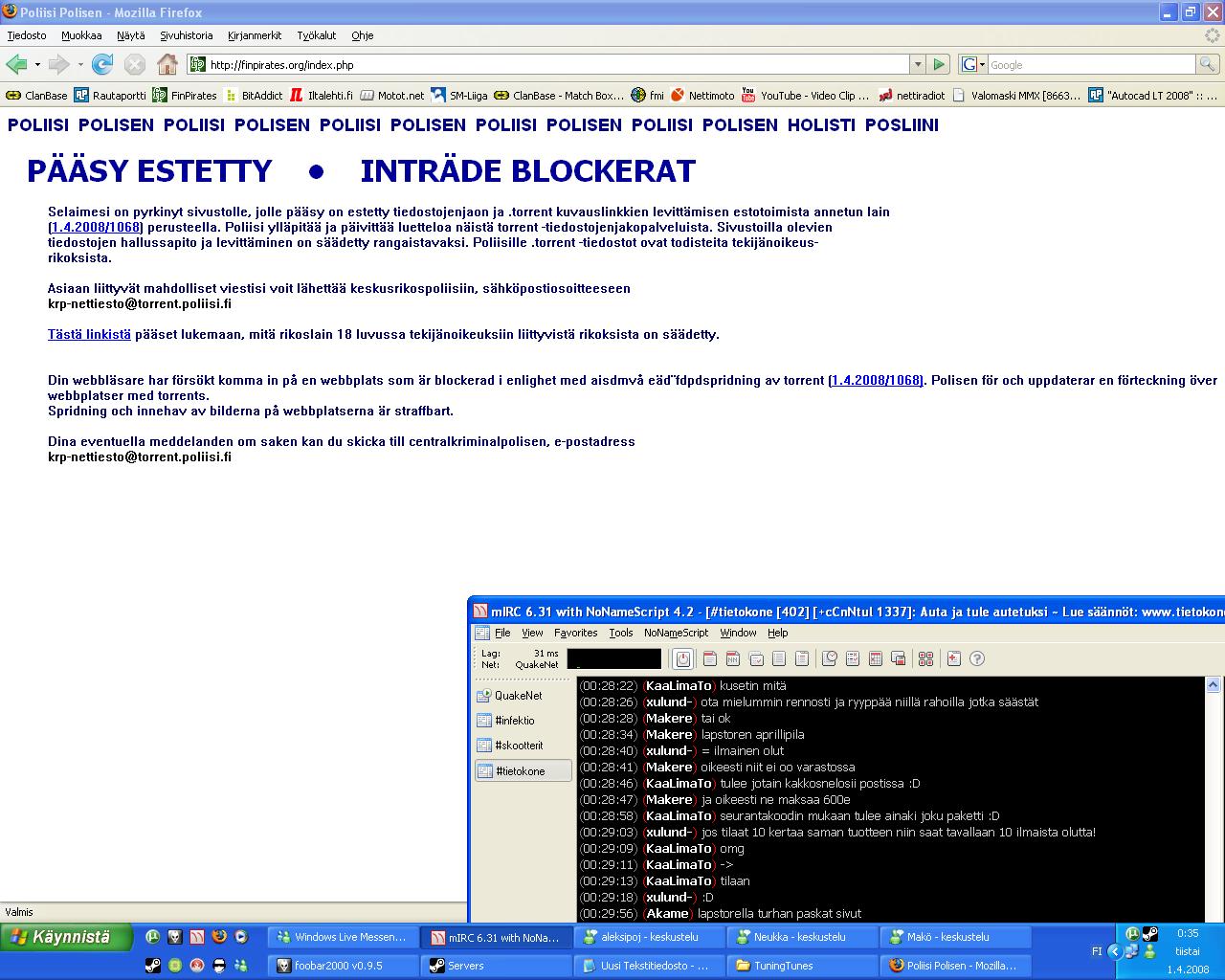Open the Kirjanmerkit menu in Firefox
This screenshot has height=980, width=1225.
coord(255,35)
